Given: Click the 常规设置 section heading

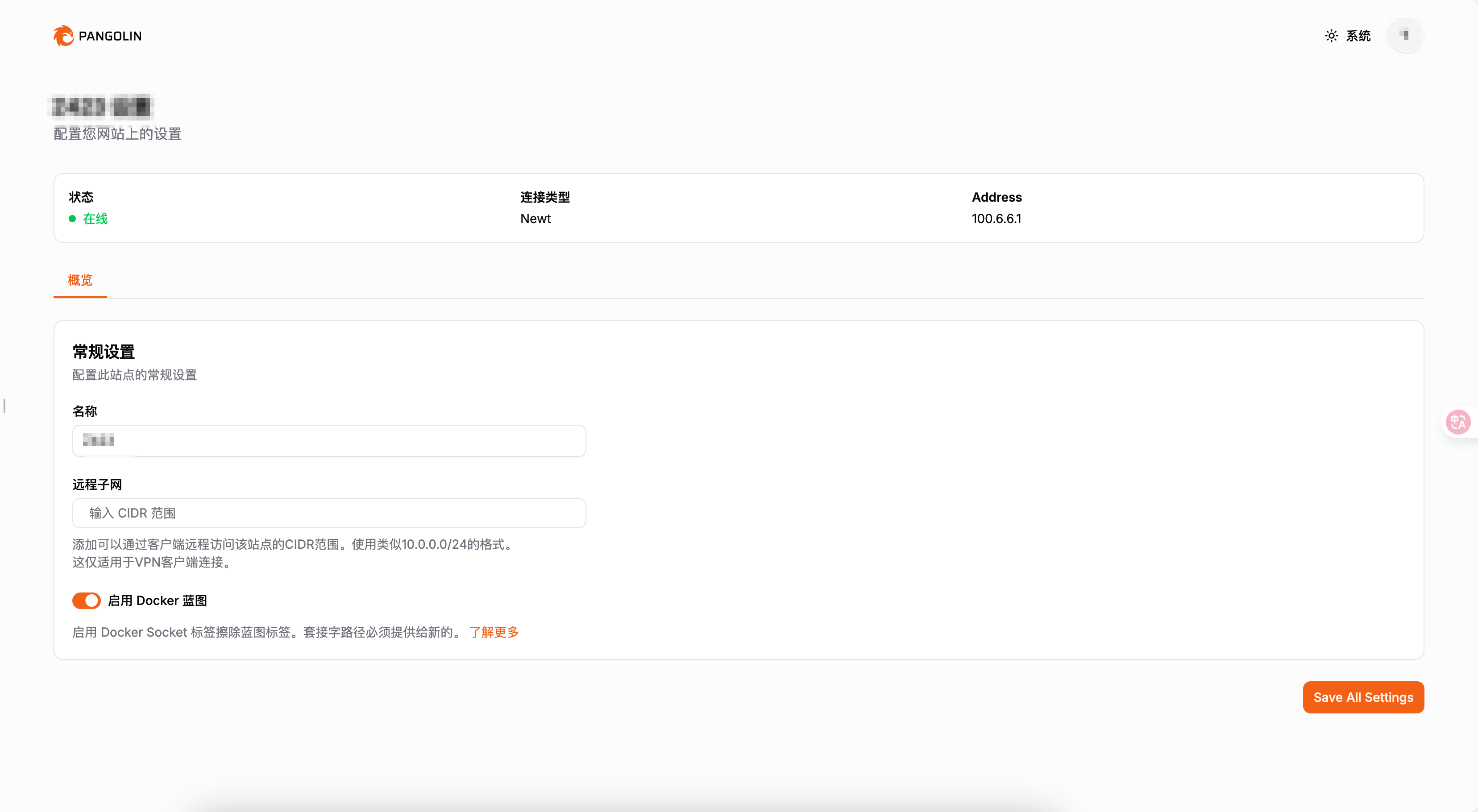Looking at the screenshot, I should pyautogui.click(x=103, y=351).
